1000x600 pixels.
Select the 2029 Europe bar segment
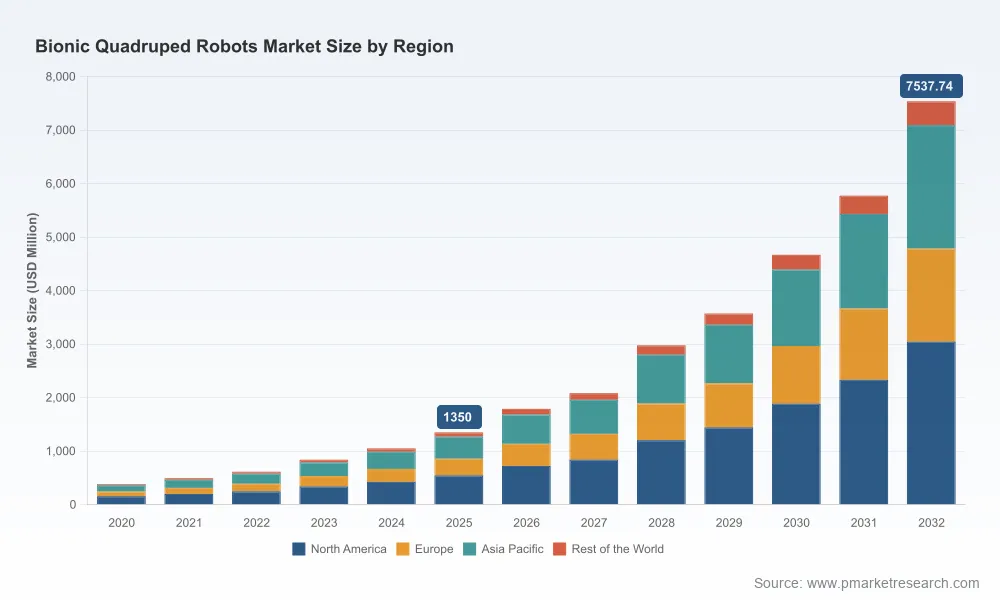pyautogui.click(x=728, y=406)
